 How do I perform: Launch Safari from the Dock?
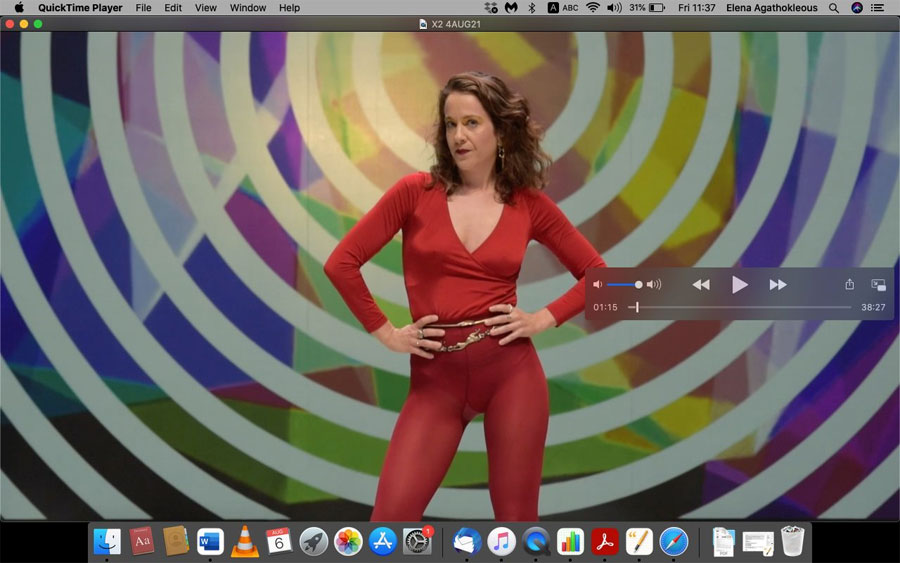click(674, 541)
